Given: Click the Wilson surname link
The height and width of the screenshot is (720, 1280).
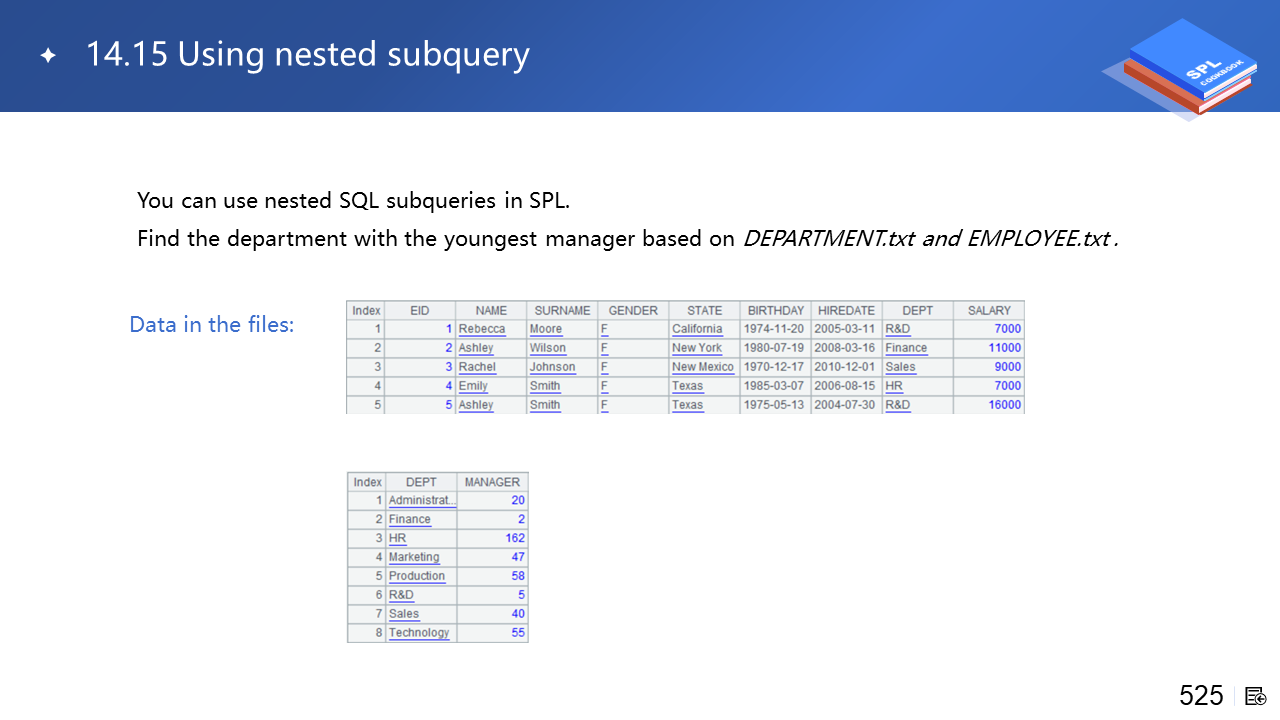Looking at the screenshot, I should click(547, 348).
